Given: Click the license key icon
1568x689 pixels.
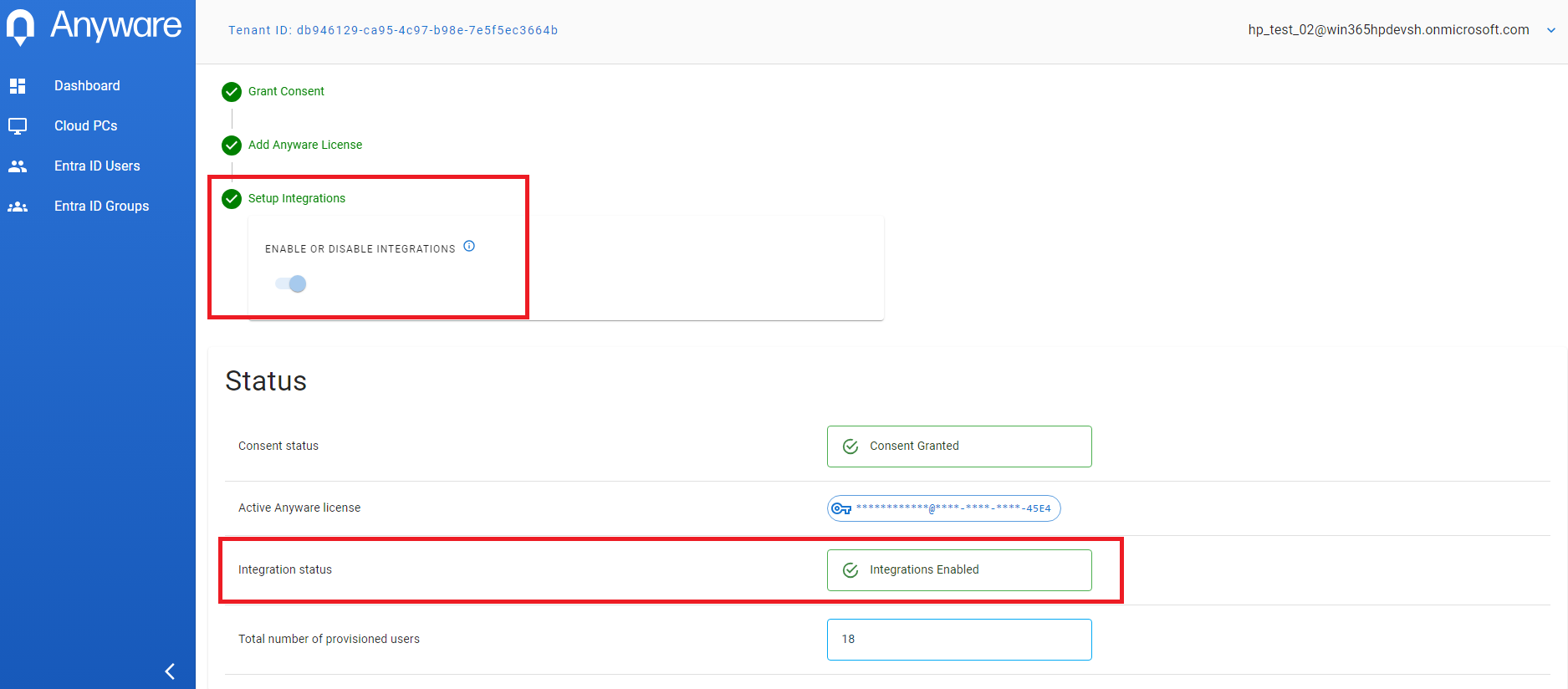Looking at the screenshot, I should (x=841, y=508).
